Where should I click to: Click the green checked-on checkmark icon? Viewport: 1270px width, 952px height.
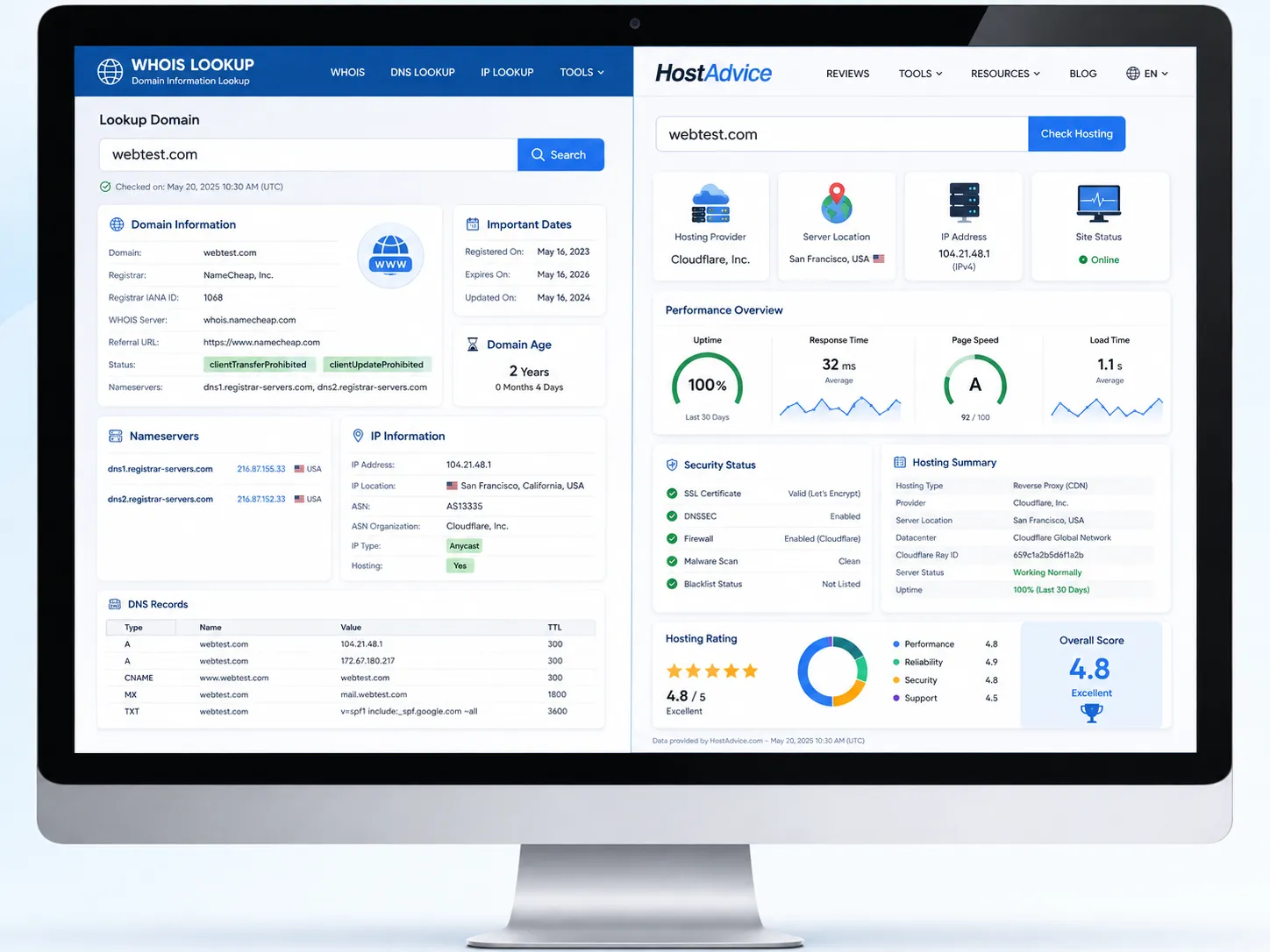point(105,187)
